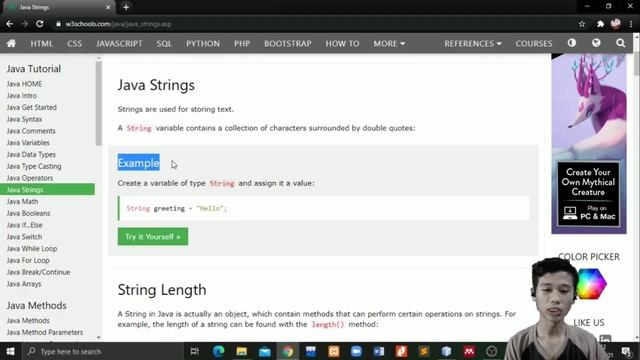Click Try it Yourself button
Image resolution: width=640 pixels, height=360 pixels.
(x=153, y=236)
